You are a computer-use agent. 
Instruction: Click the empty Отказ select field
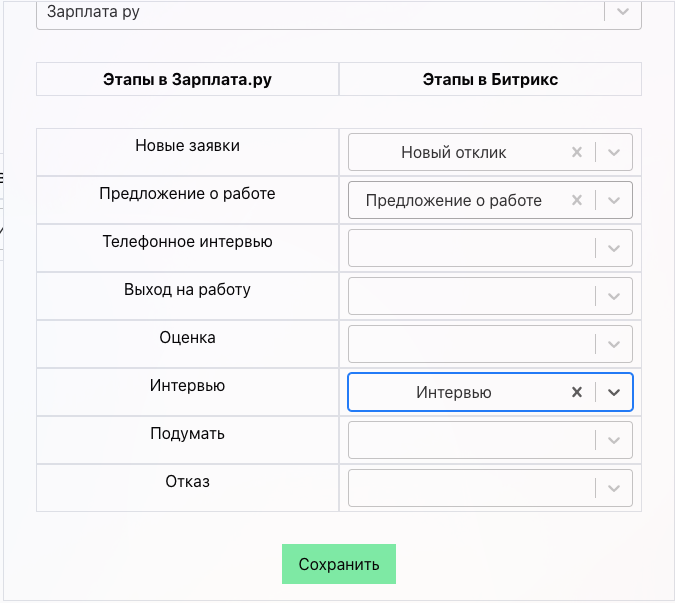[x=470, y=488]
